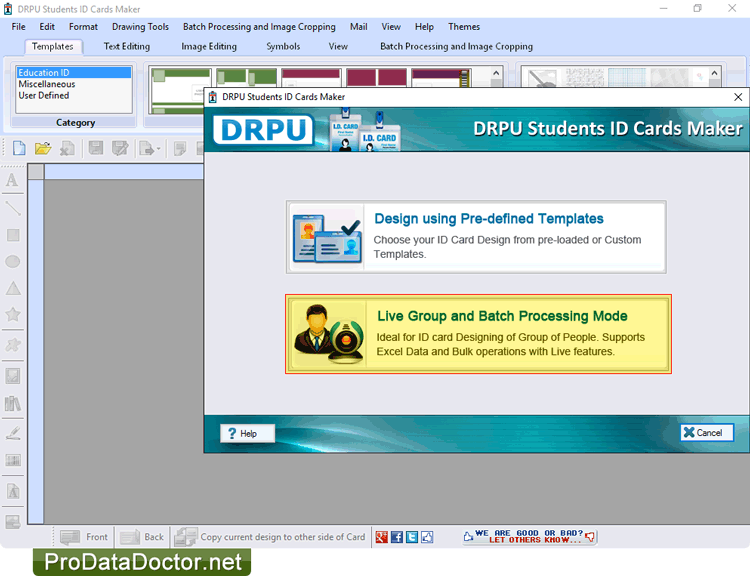750x576 pixels.
Task: Open the Edit menu
Action: (47, 27)
